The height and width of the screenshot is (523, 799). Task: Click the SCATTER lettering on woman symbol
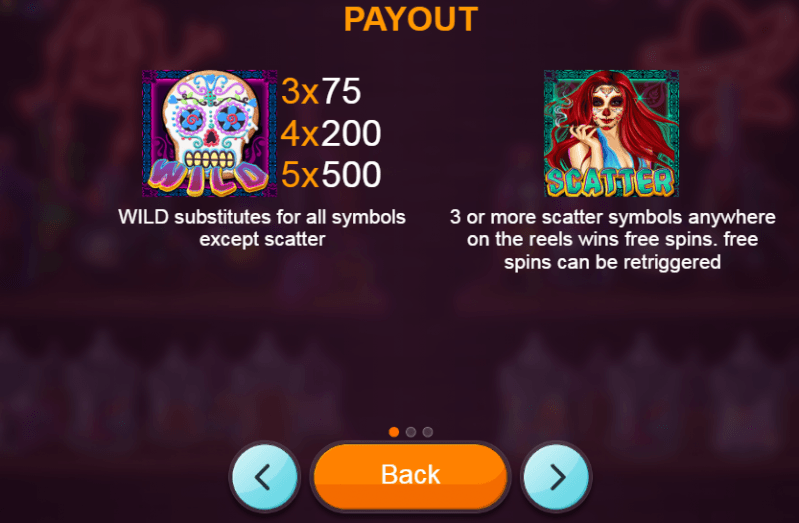click(x=610, y=181)
